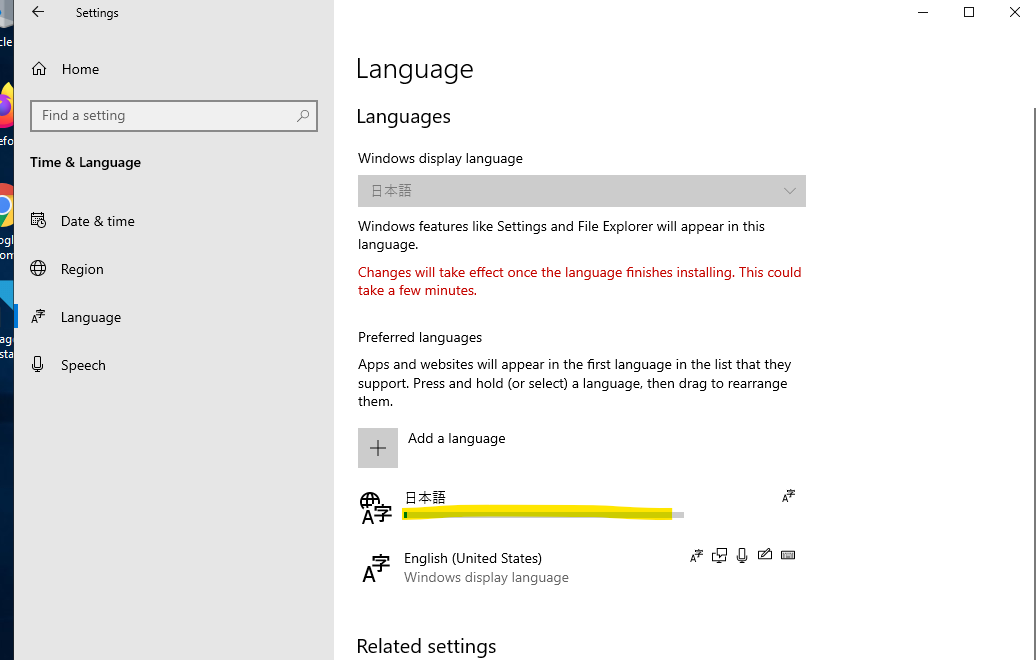
Task: Click the display language feature icon for English
Action: click(696, 556)
